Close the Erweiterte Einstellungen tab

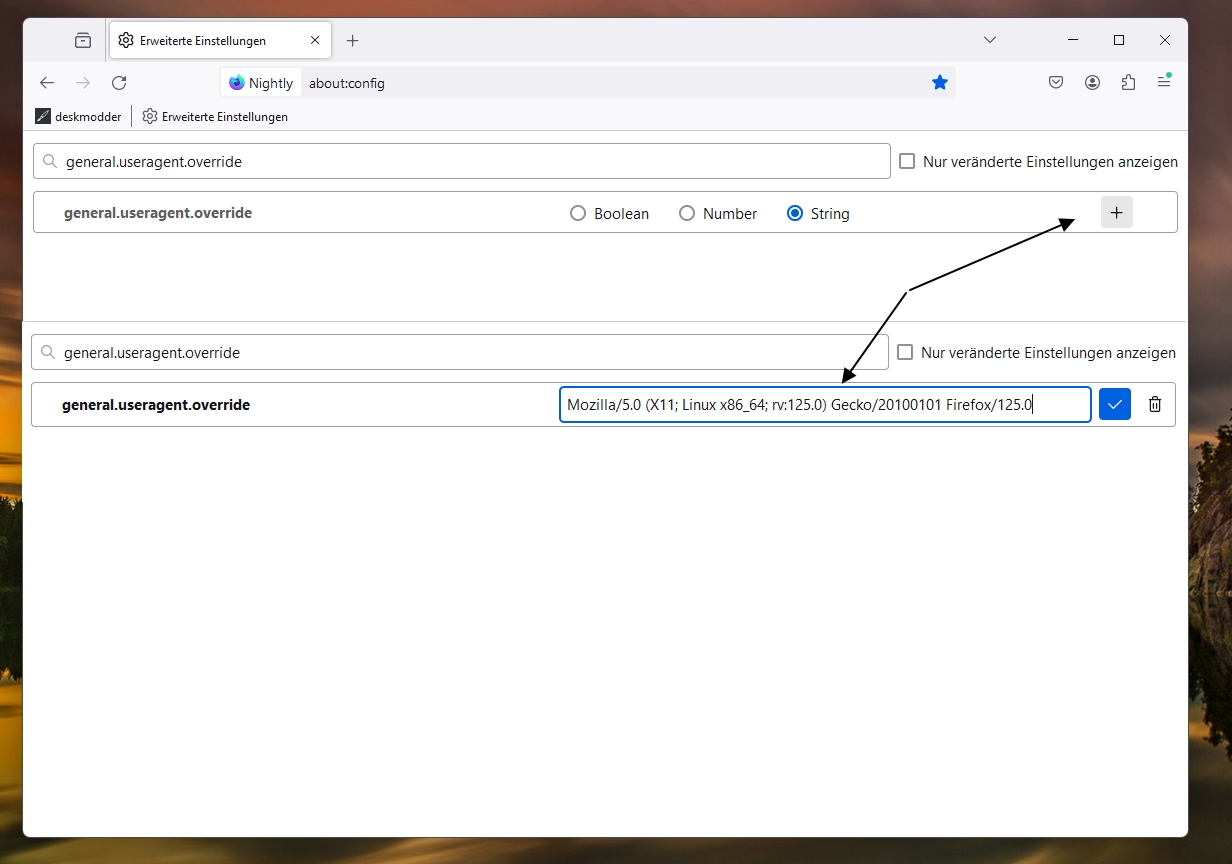pos(314,41)
